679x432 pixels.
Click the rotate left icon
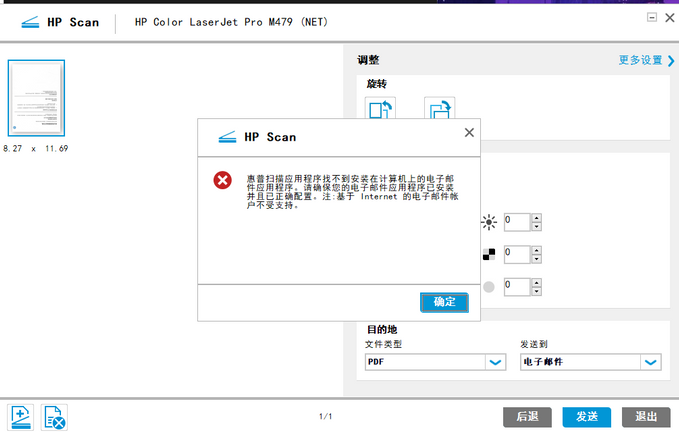click(x=380, y=108)
